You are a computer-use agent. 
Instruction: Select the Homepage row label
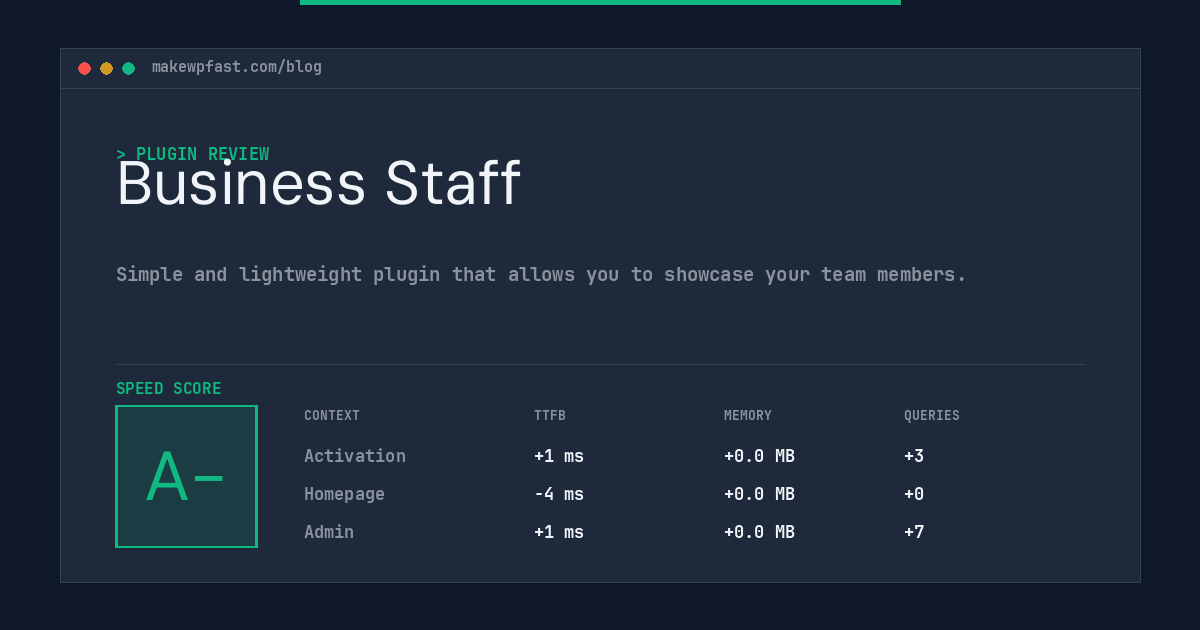pyautogui.click(x=344, y=494)
